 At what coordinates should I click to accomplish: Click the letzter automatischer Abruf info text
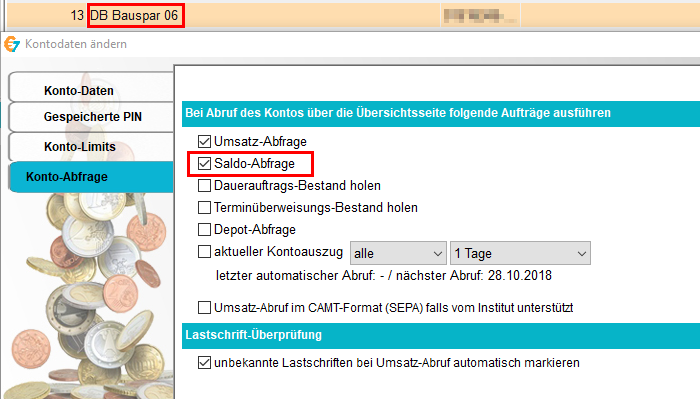point(383,275)
